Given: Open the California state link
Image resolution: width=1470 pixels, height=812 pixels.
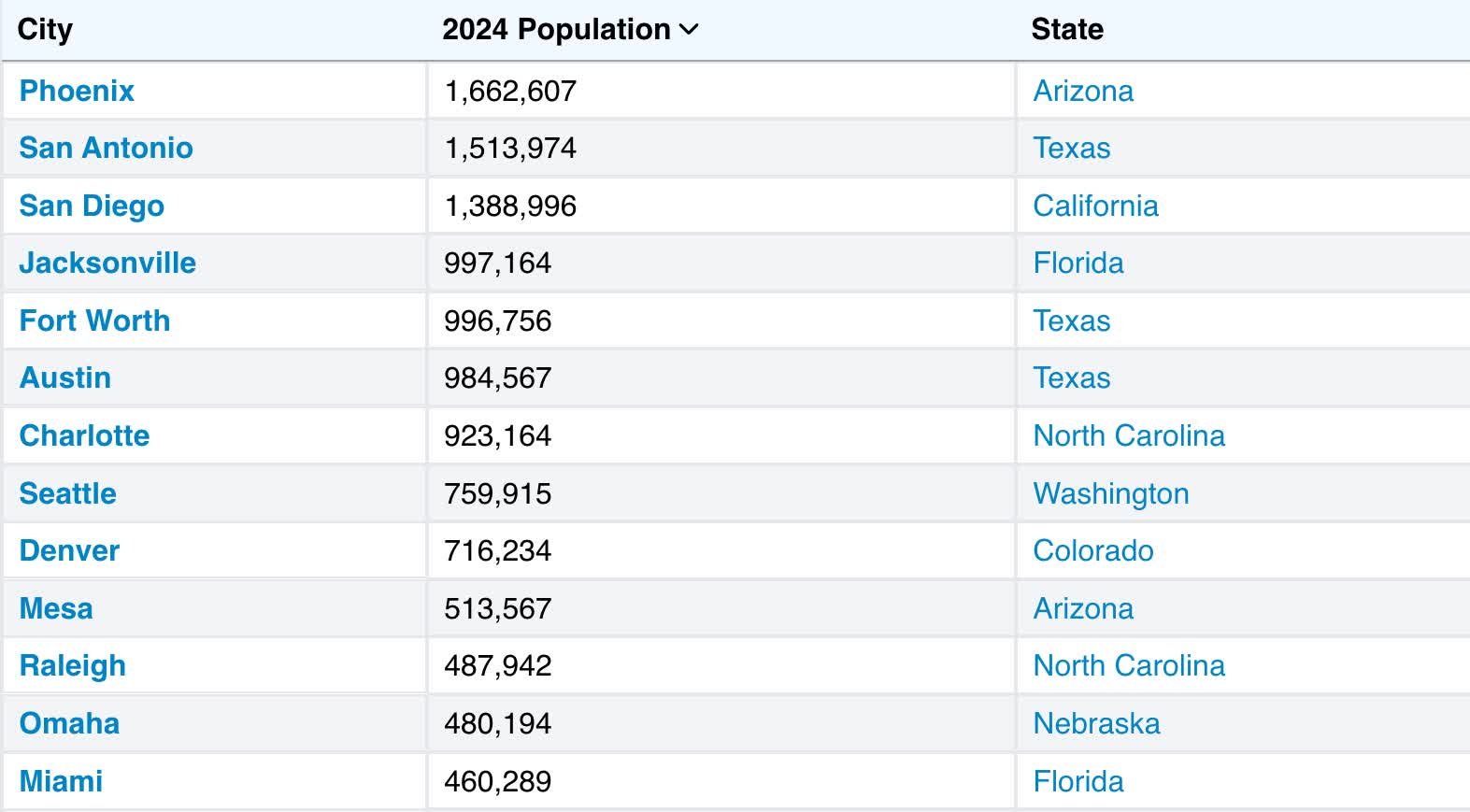Looking at the screenshot, I should pos(1095,206).
